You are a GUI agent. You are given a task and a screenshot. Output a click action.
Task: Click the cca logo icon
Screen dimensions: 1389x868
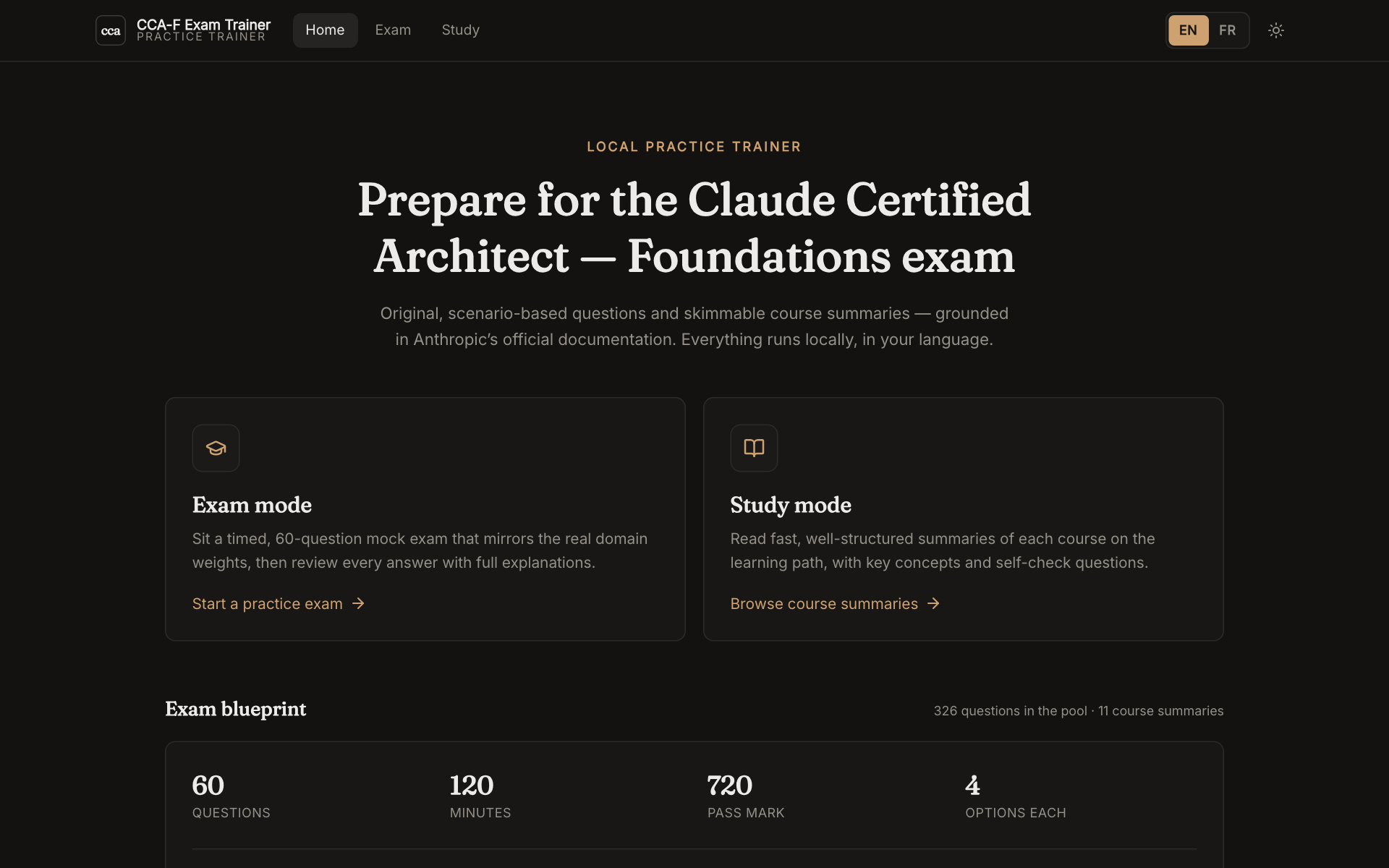click(111, 30)
